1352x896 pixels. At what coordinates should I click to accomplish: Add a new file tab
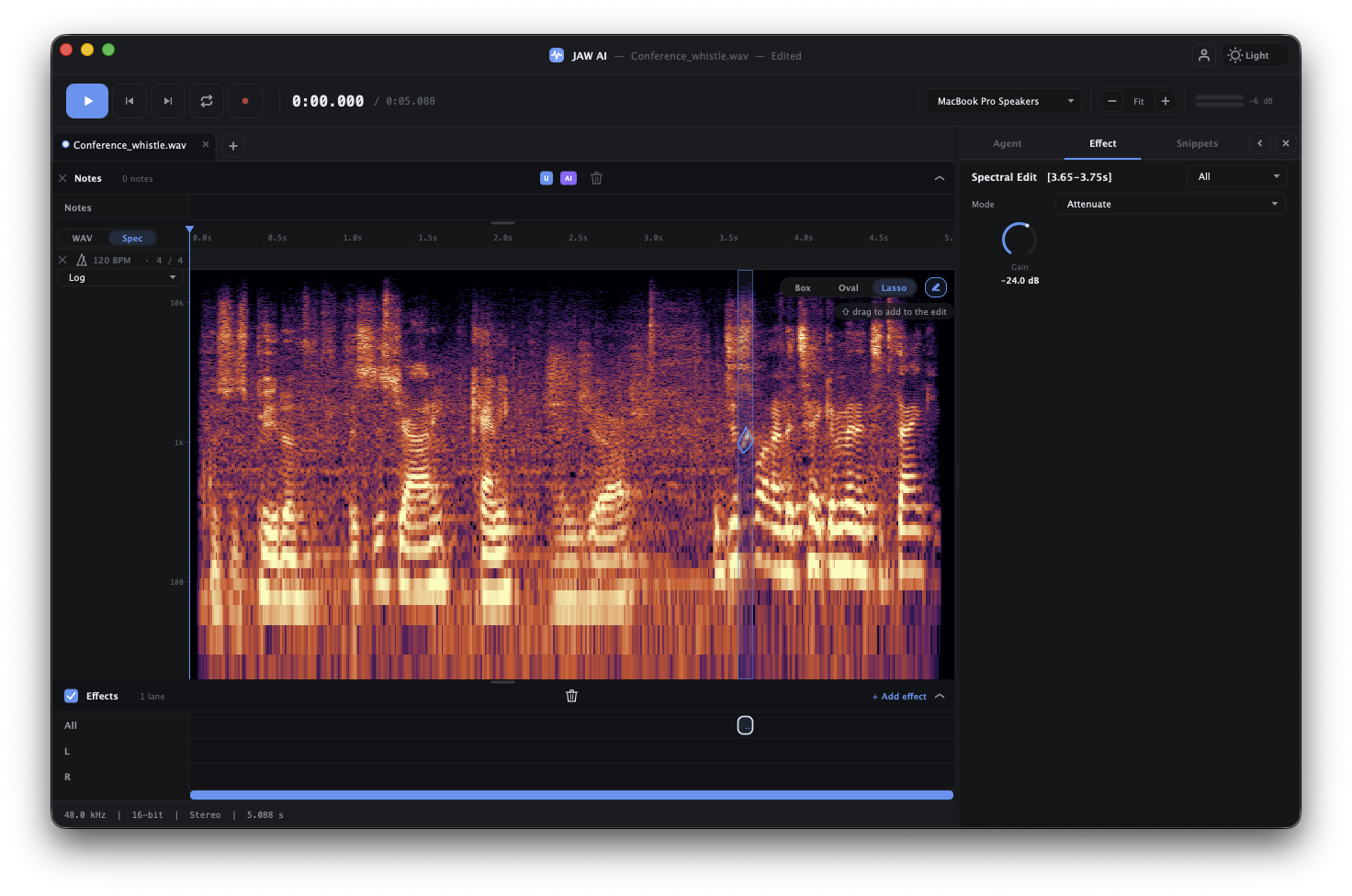pos(233,145)
